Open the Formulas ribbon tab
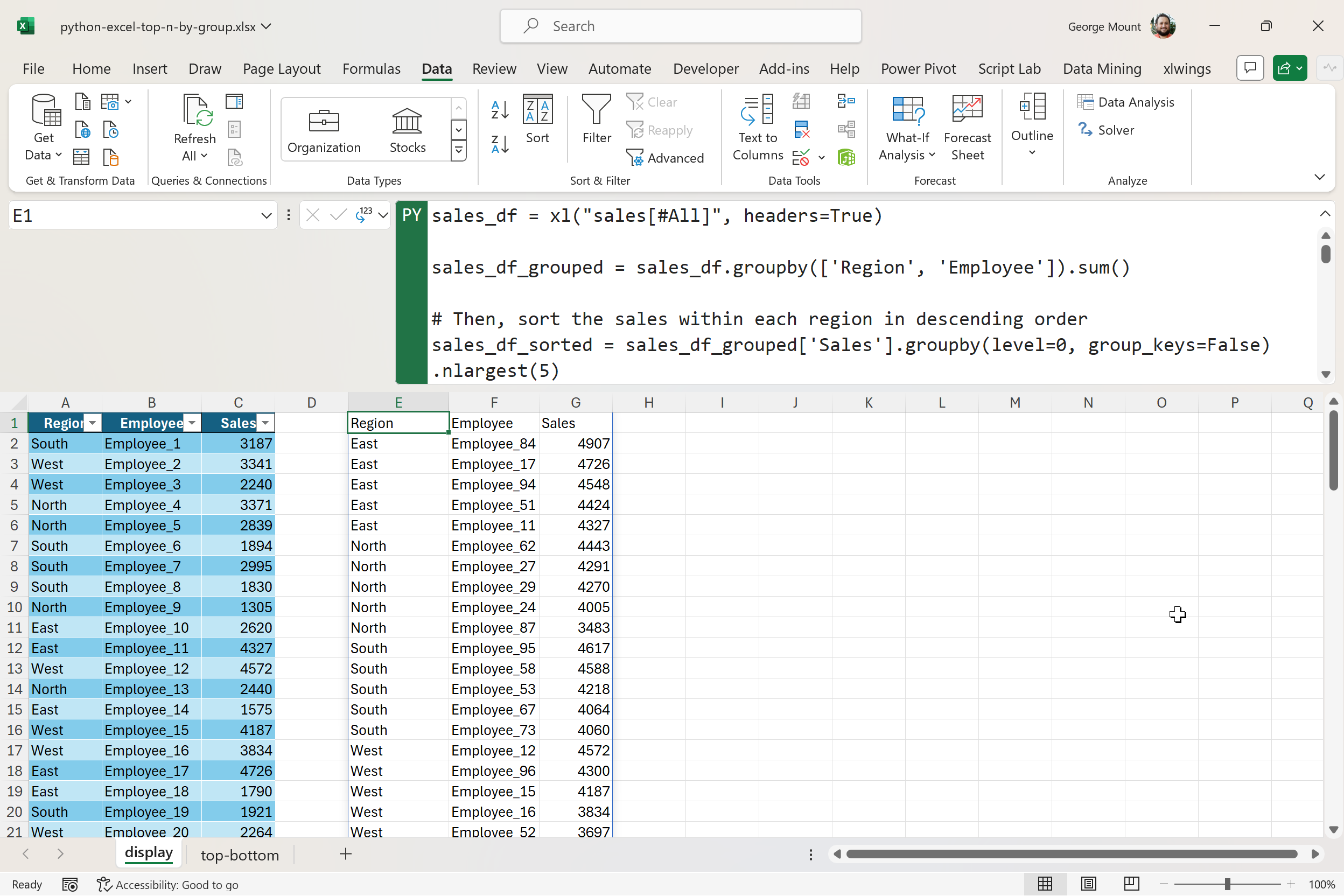This screenshot has width=1344, height=896. pos(371,68)
